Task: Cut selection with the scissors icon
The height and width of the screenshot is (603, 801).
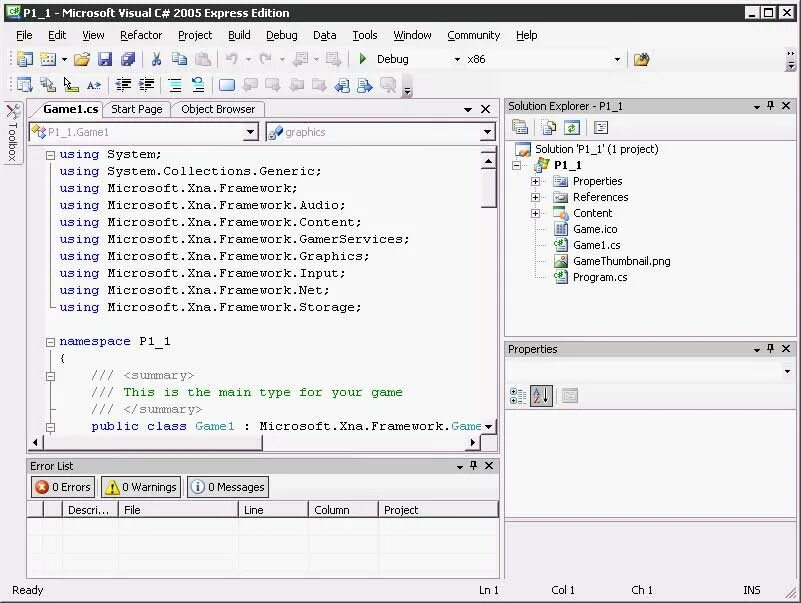Action: (x=156, y=59)
